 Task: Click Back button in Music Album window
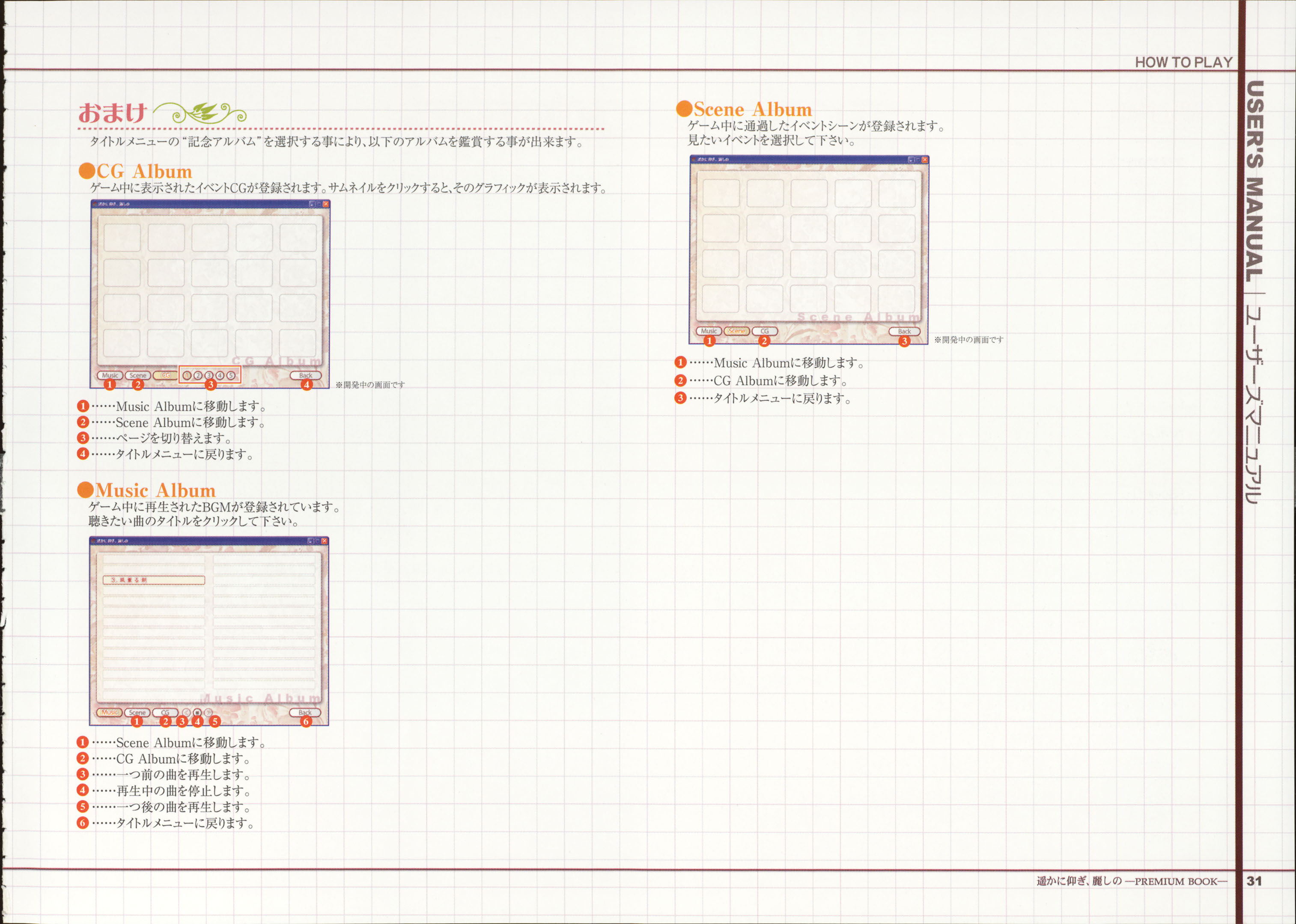click(305, 713)
